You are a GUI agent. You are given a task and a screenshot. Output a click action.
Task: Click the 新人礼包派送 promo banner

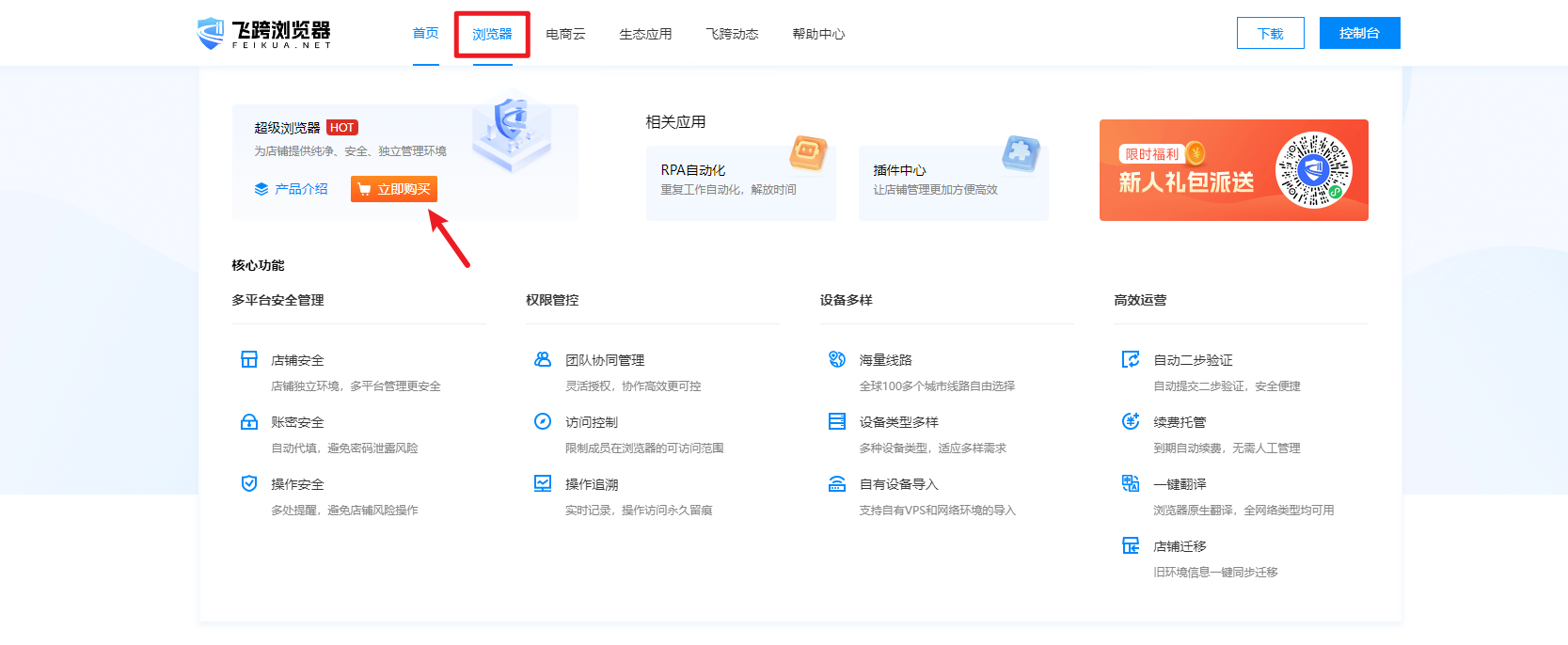tap(1233, 170)
